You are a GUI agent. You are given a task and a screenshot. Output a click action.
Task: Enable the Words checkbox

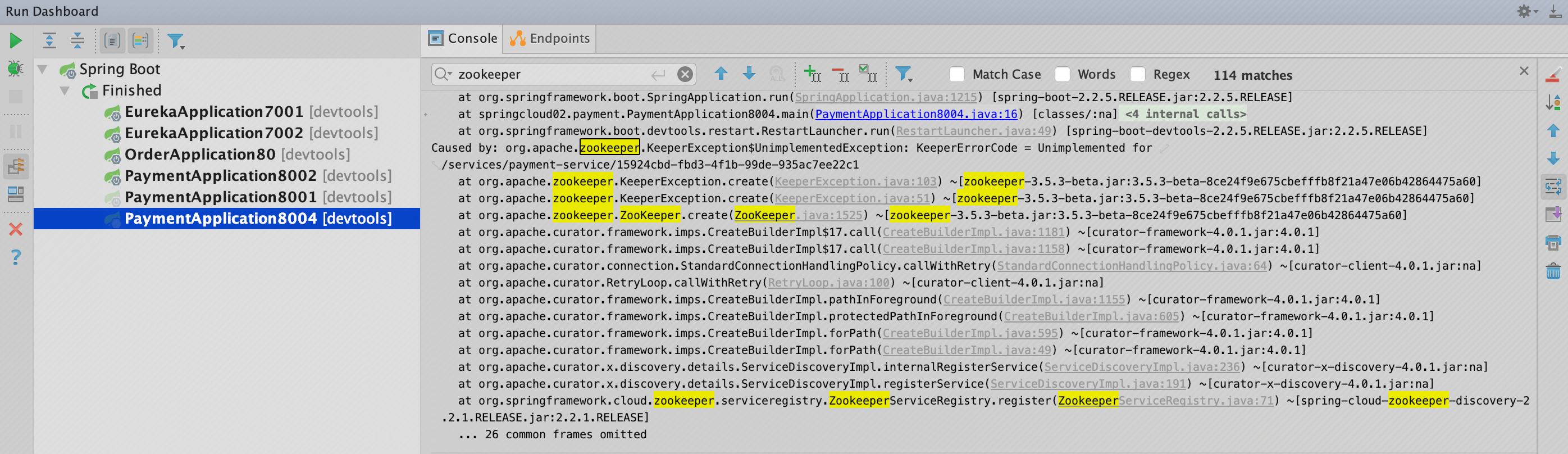tap(1062, 74)
